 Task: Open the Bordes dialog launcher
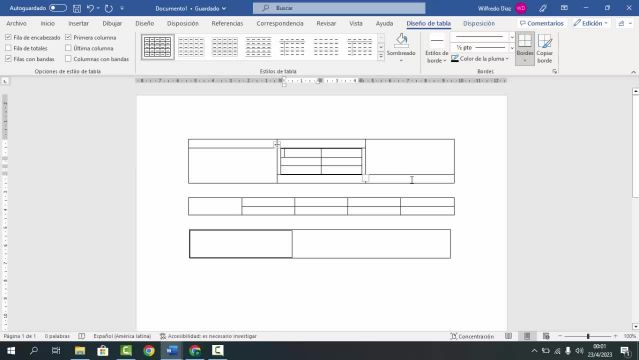pyautogui.click(x=554, y=71)
